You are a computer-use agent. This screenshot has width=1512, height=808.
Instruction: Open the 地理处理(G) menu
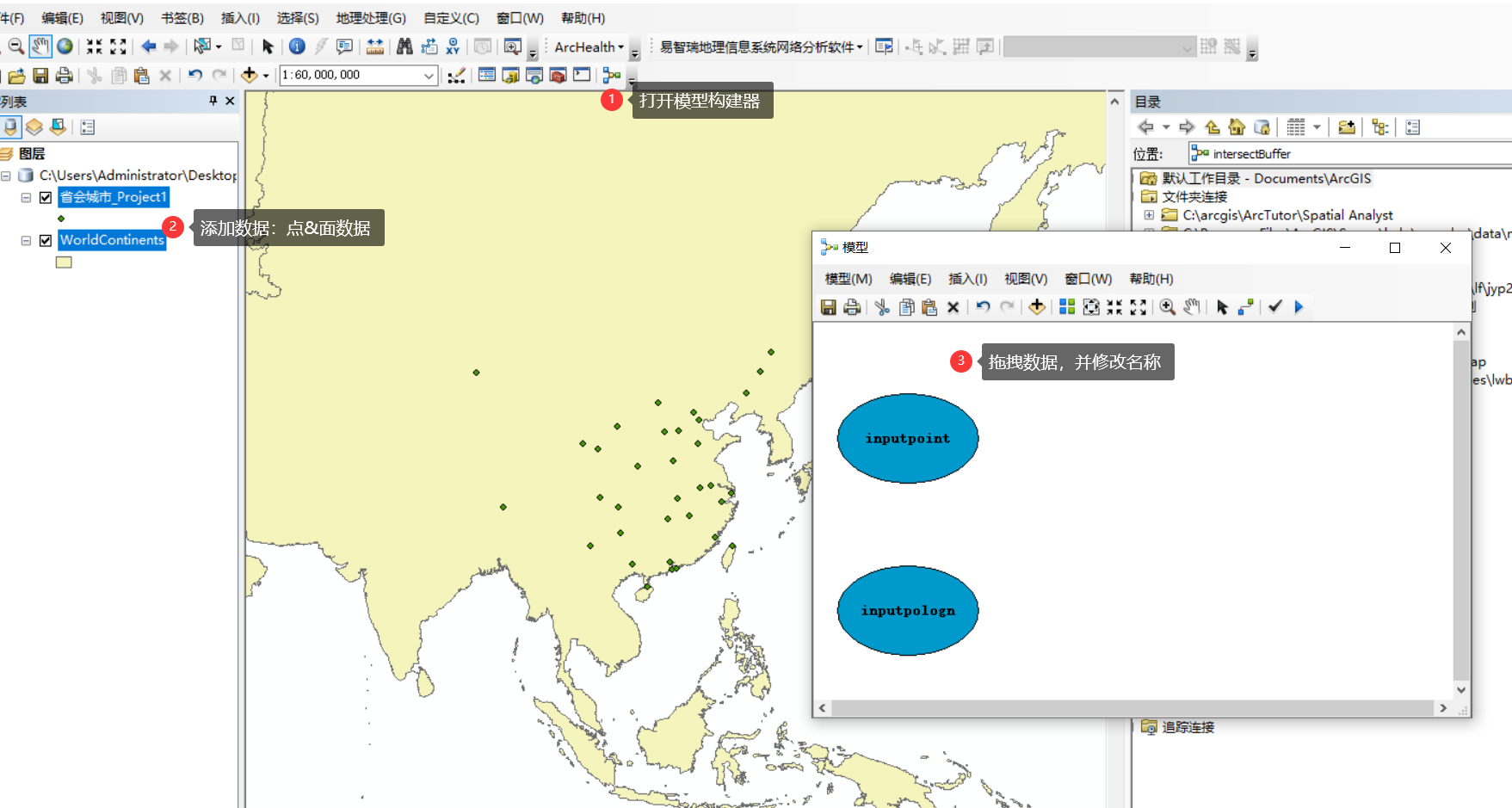tap(371, 17)
